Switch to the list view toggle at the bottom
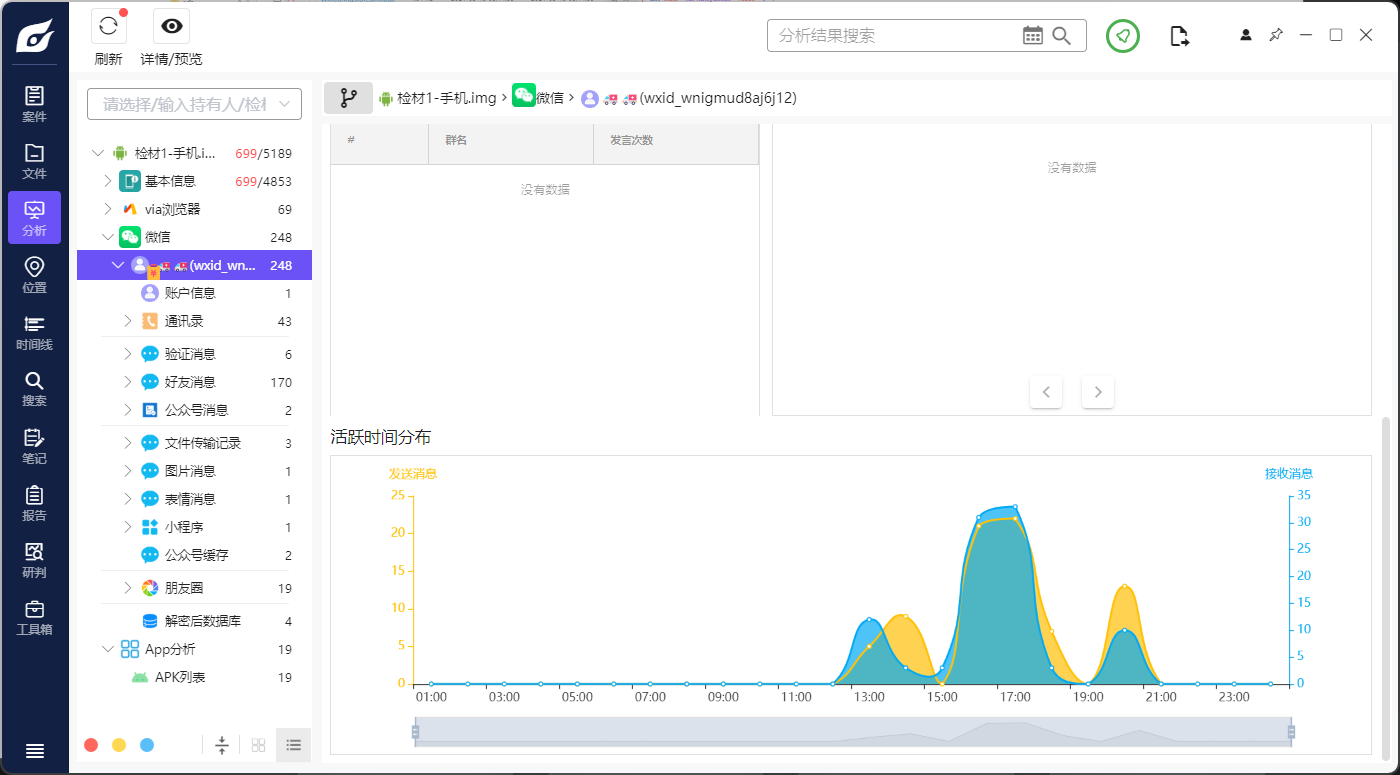Image resolution: width=1400 pixels, height=775 pixels. [293, 745]
